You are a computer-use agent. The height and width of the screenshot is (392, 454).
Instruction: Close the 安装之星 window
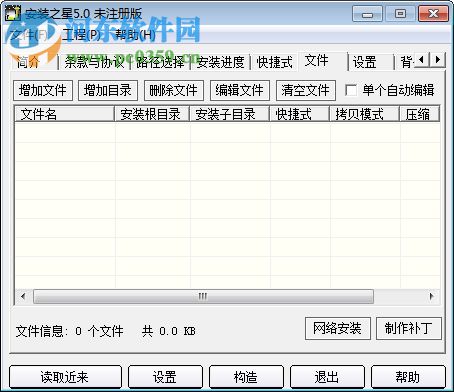tap(433, 14)
